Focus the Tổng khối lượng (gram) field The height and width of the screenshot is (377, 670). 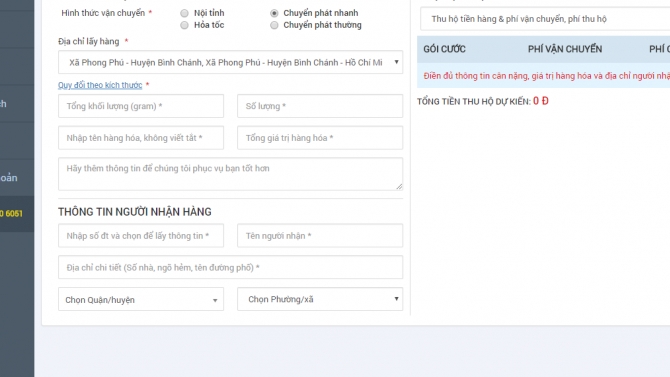click(x=141, y=106)
